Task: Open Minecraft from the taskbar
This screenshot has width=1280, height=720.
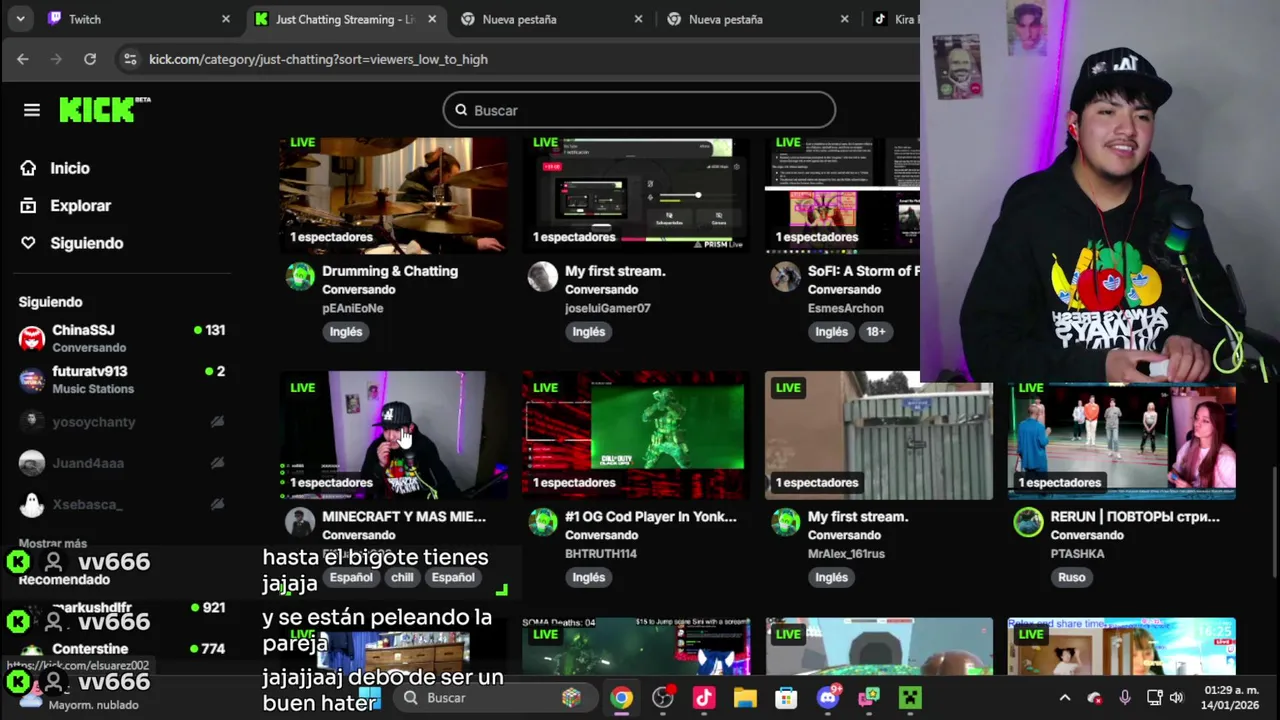Action: (x=910, y=698)
